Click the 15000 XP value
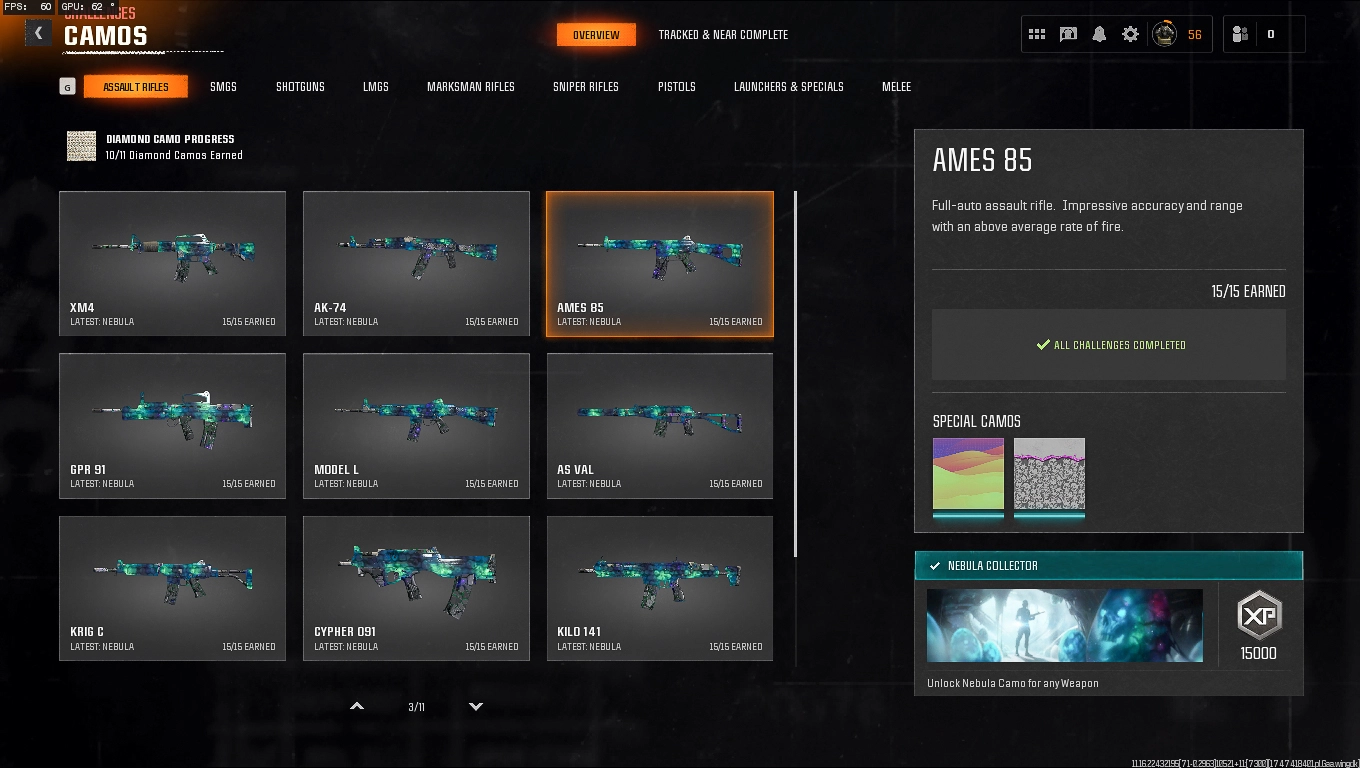The image size is (1360, 768). [1258, 653]
